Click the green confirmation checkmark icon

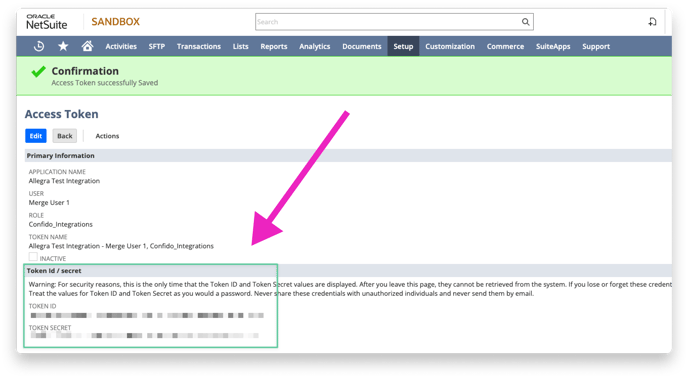pyautogui.click(x=39, y=72)
